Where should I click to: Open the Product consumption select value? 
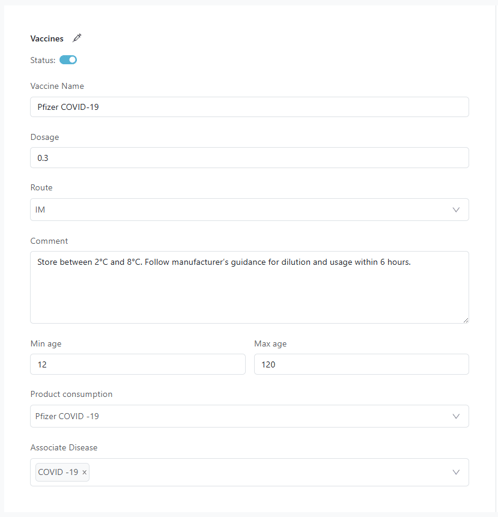pos(249,416)
